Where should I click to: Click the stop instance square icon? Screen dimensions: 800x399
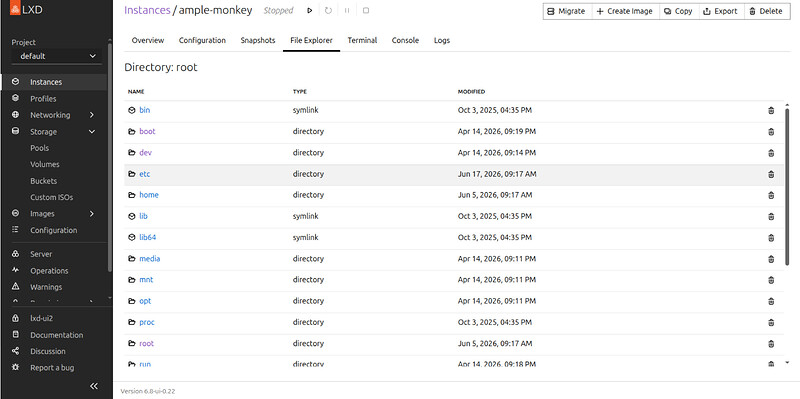pyautogui.click(x=366, y=11)
